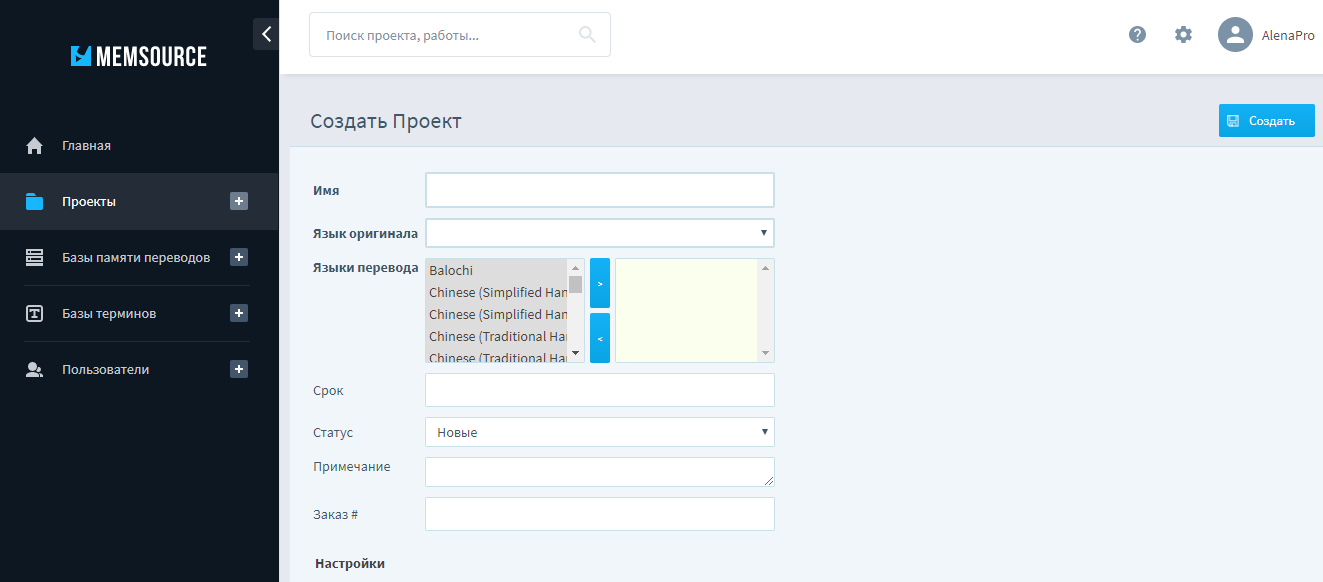Focus the Имя project name field
The height and width of the screenshot is (582, 1323).
click(599, 190)
